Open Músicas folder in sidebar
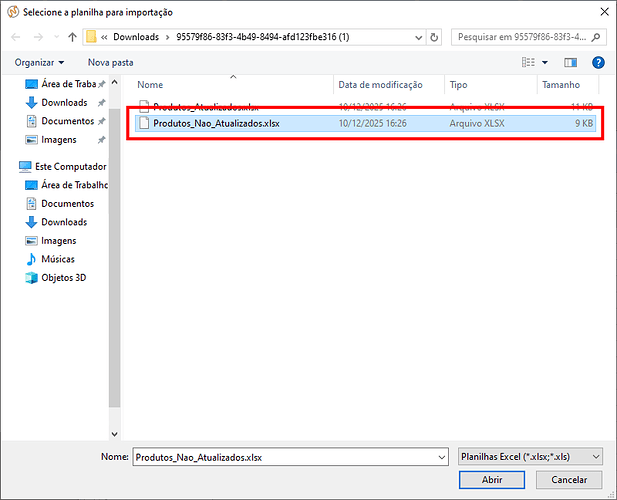Viewport: 617px width, 500px height. (x=57, y=259)
